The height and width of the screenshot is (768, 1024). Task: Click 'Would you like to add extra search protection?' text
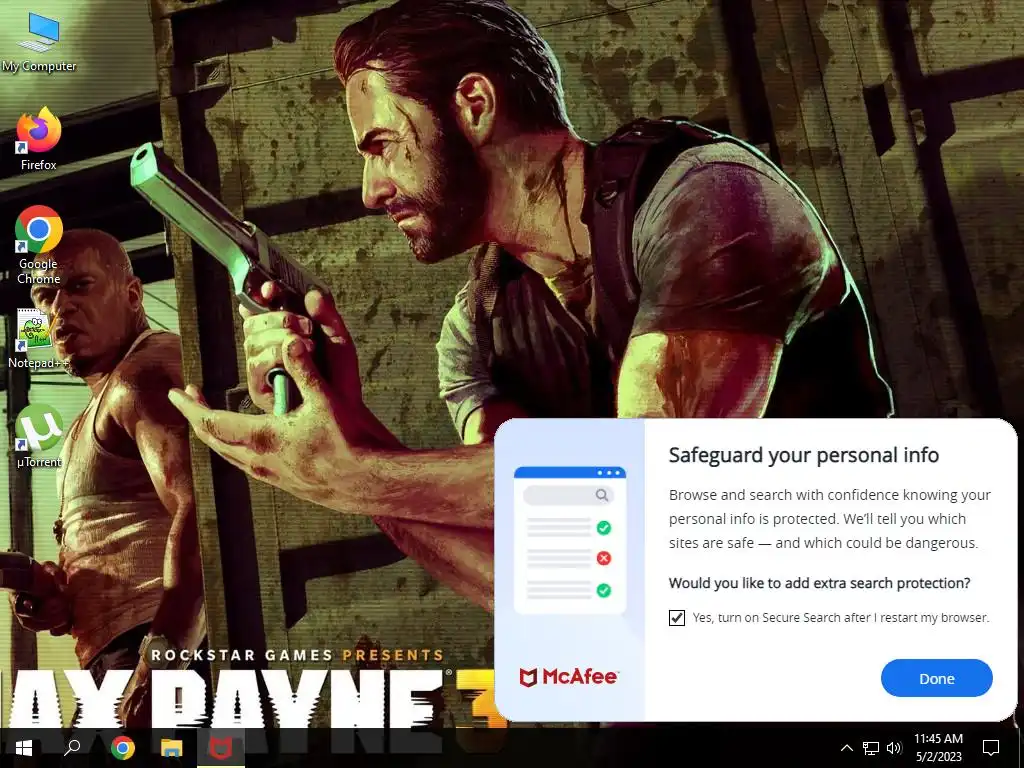pyautogui.click(x=820, y=583)
